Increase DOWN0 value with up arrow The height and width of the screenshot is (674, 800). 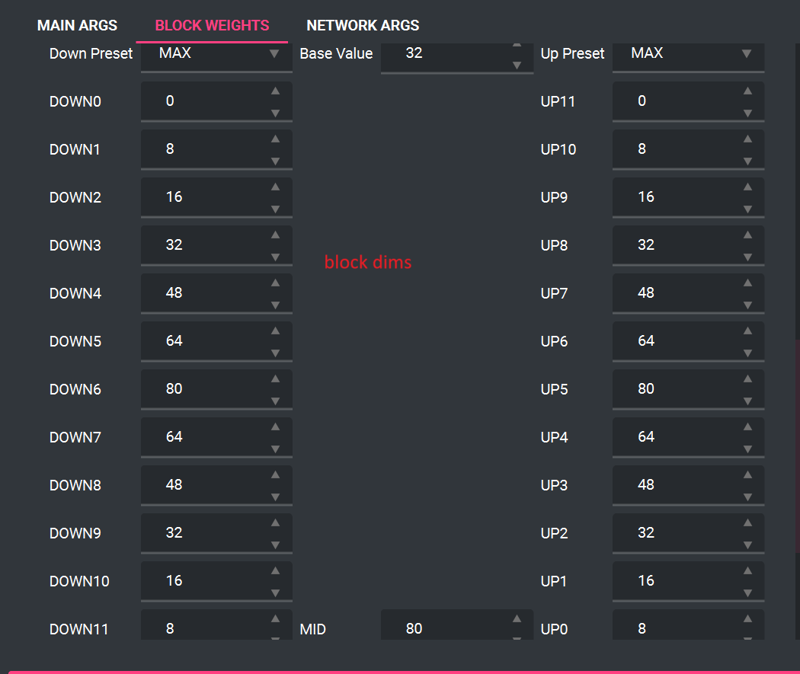pyautogui.click(x=276, y=91)
